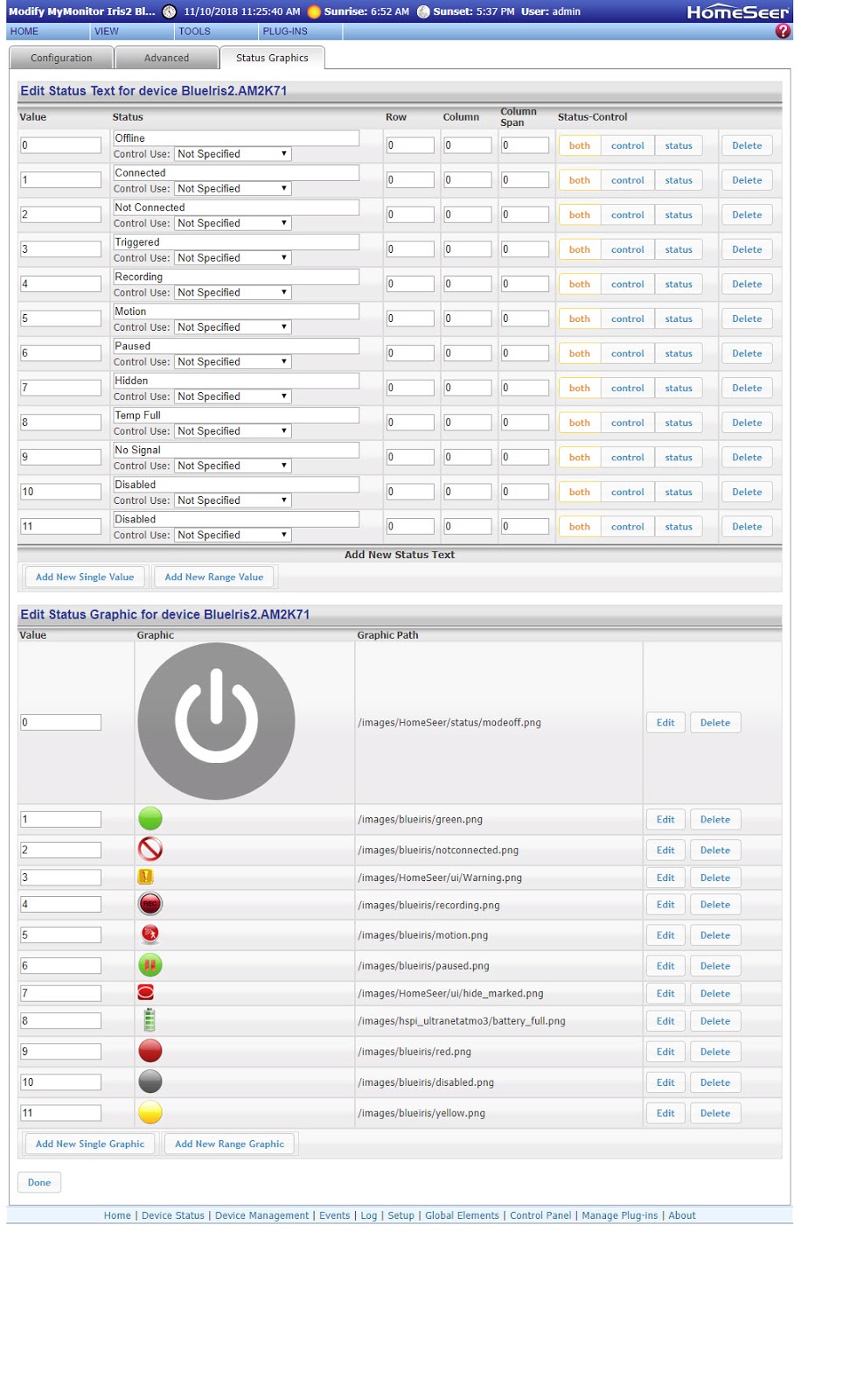Open the PLUG-INS menu
The width and height of the screenshot is (850, 1400).
tap(301, 31)
